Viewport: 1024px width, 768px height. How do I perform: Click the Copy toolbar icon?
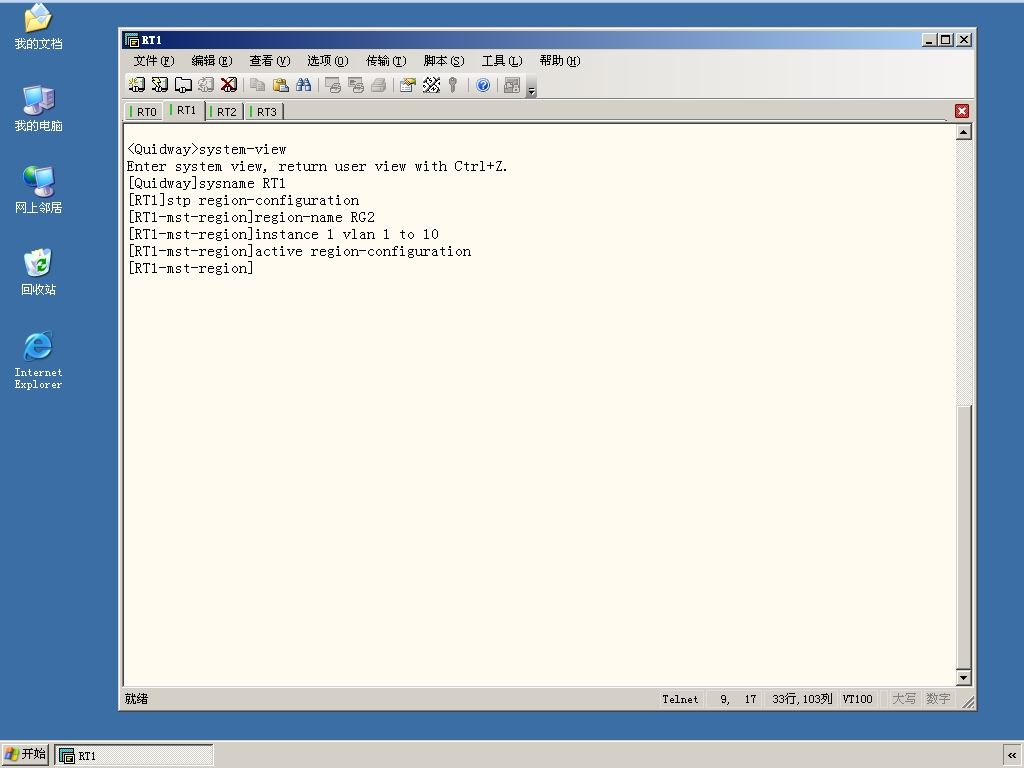[x=257, y=85]
